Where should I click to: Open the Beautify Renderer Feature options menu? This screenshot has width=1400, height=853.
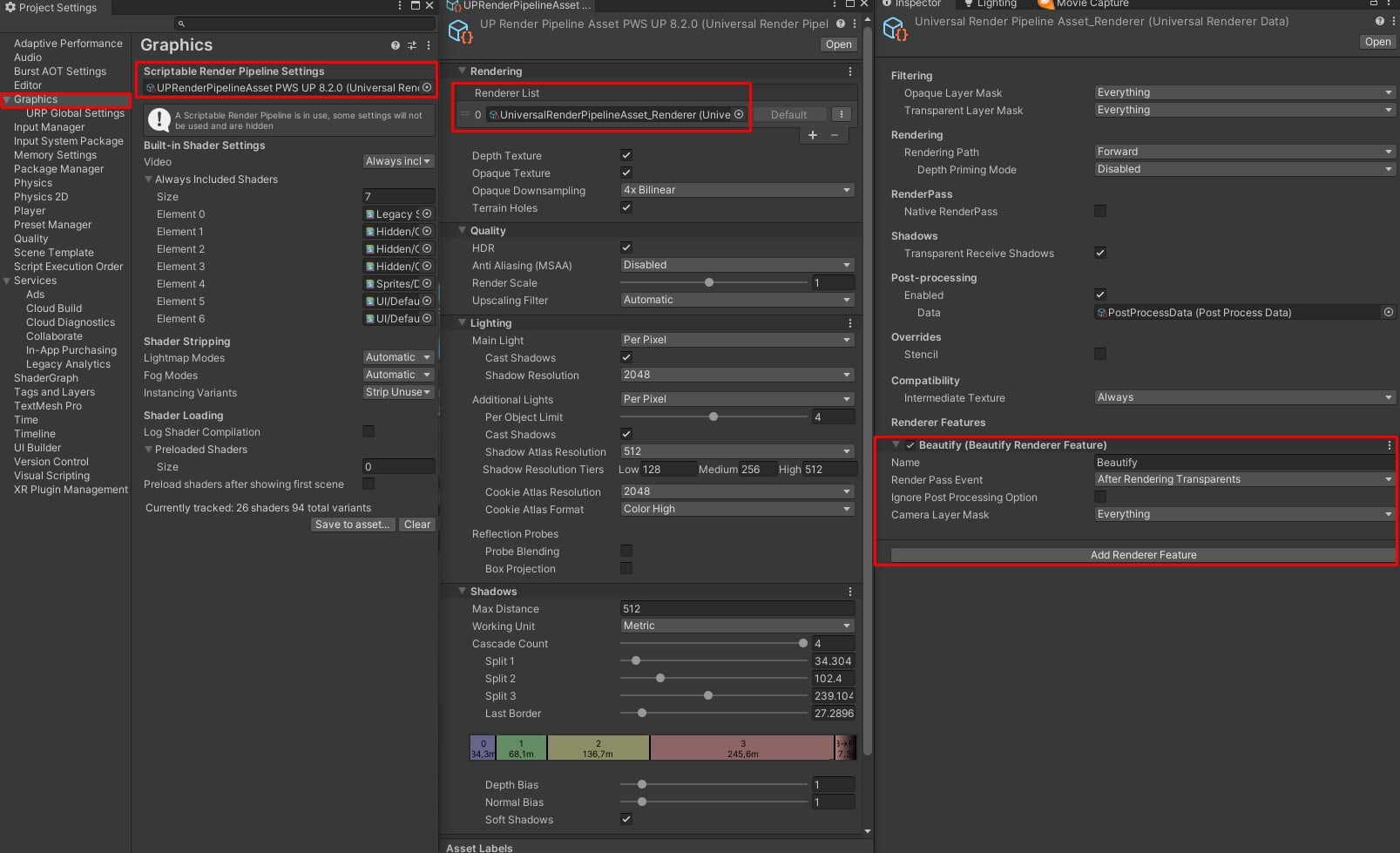(1389, 445)
